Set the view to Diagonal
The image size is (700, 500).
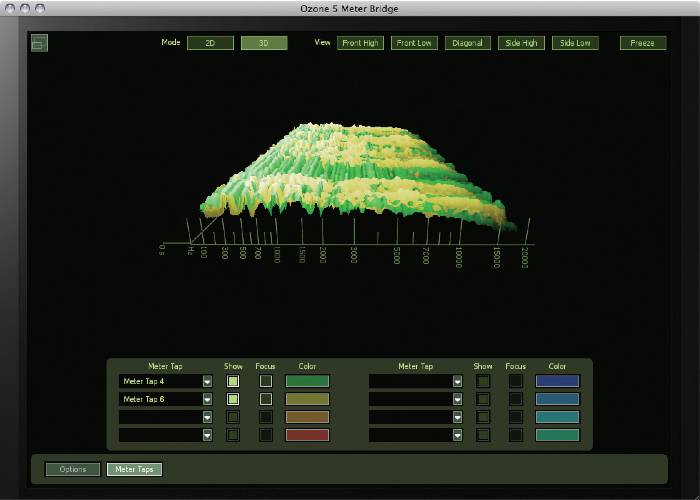tap(467, 43)
